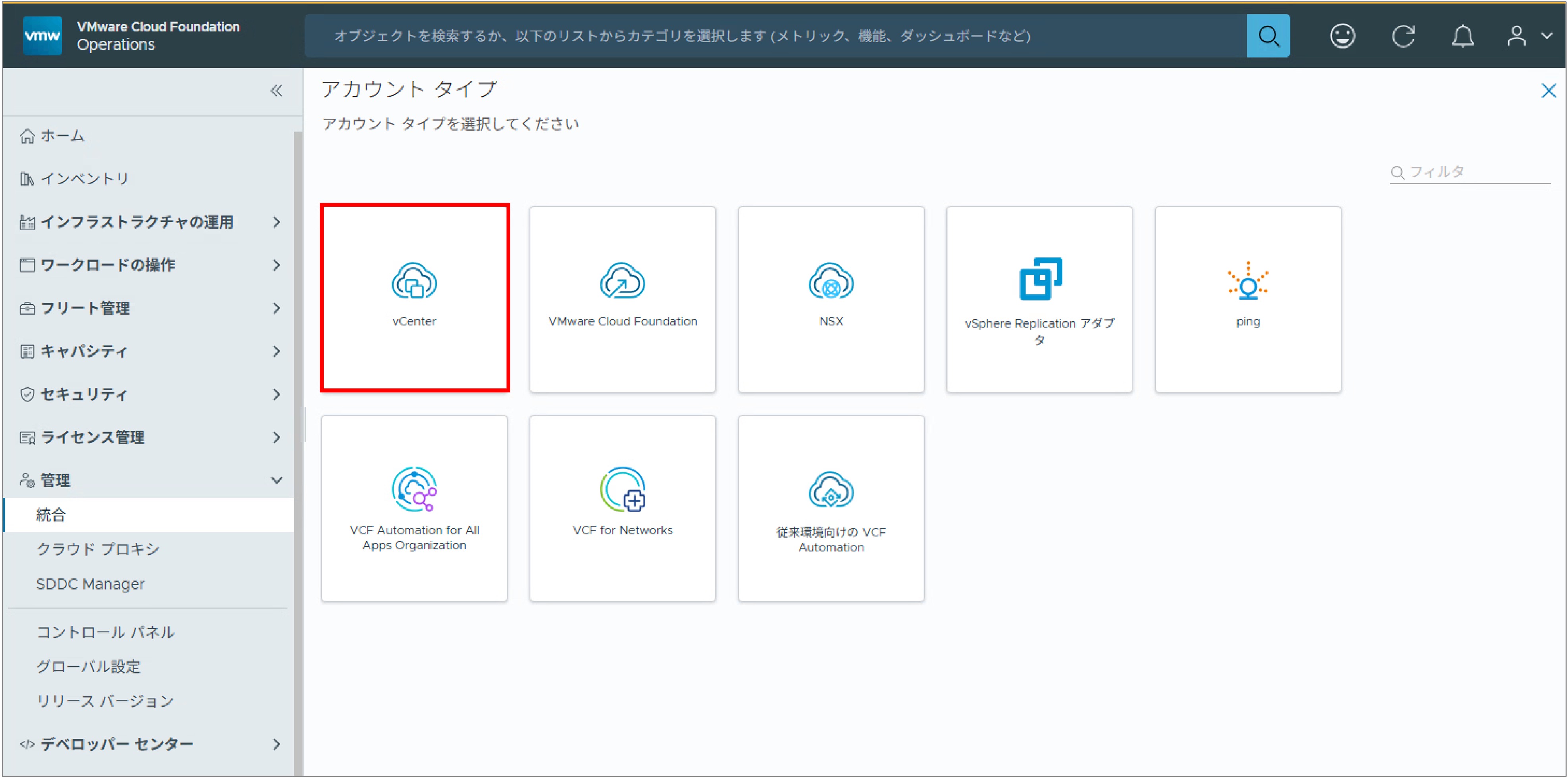The height and width of the screenshot is (778, 1568).
Task: Select the ping account type
Action: [x=1248, y=299]
